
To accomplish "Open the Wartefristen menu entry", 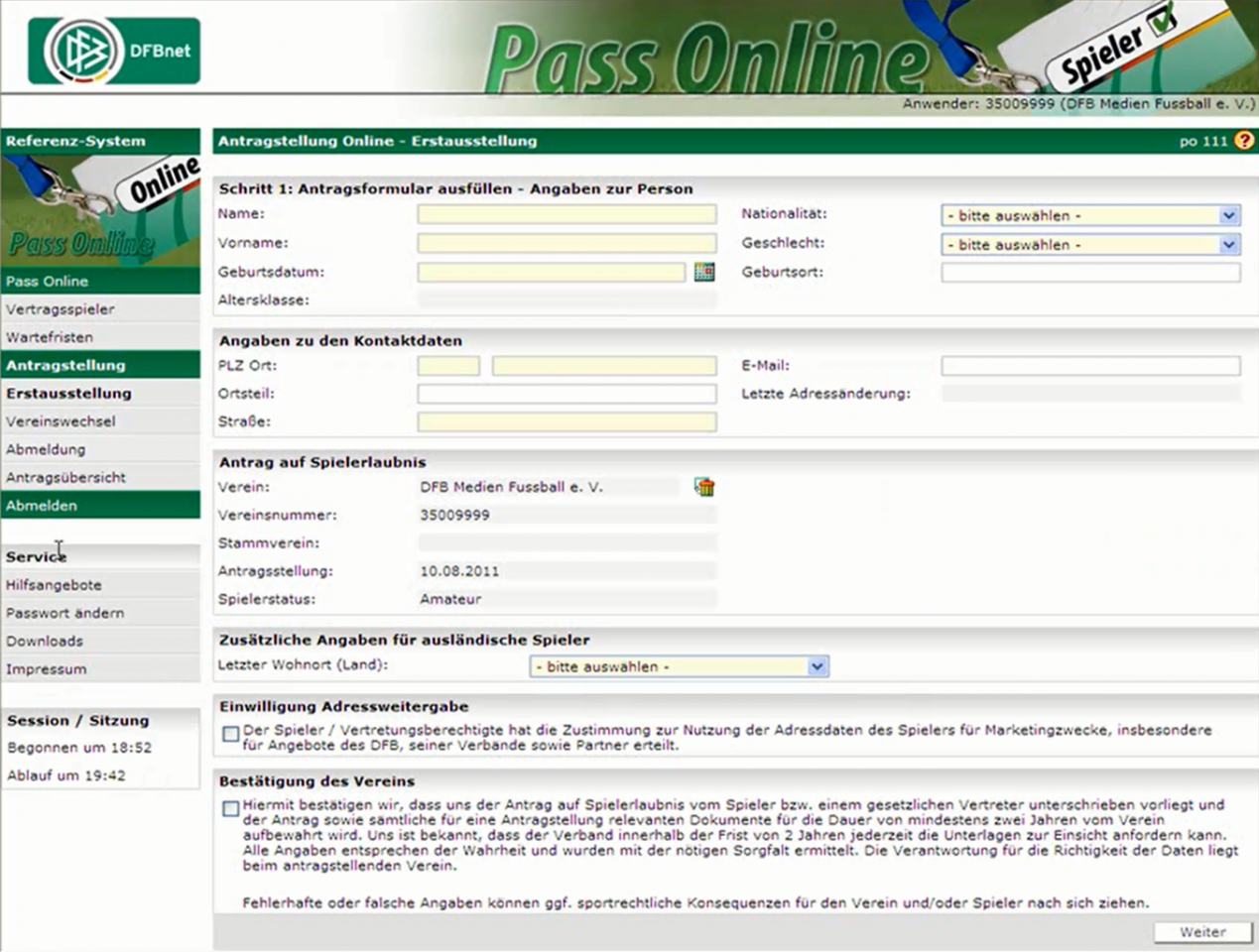I will tap(100, 337).
